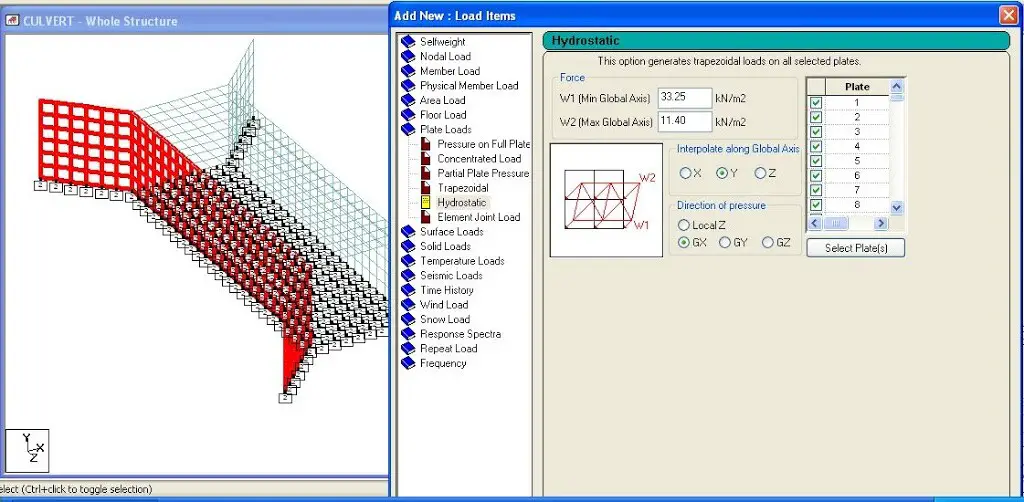Click the Time History book icon
This screenshot has width=1024, height=502.
(x=408, y=290)
